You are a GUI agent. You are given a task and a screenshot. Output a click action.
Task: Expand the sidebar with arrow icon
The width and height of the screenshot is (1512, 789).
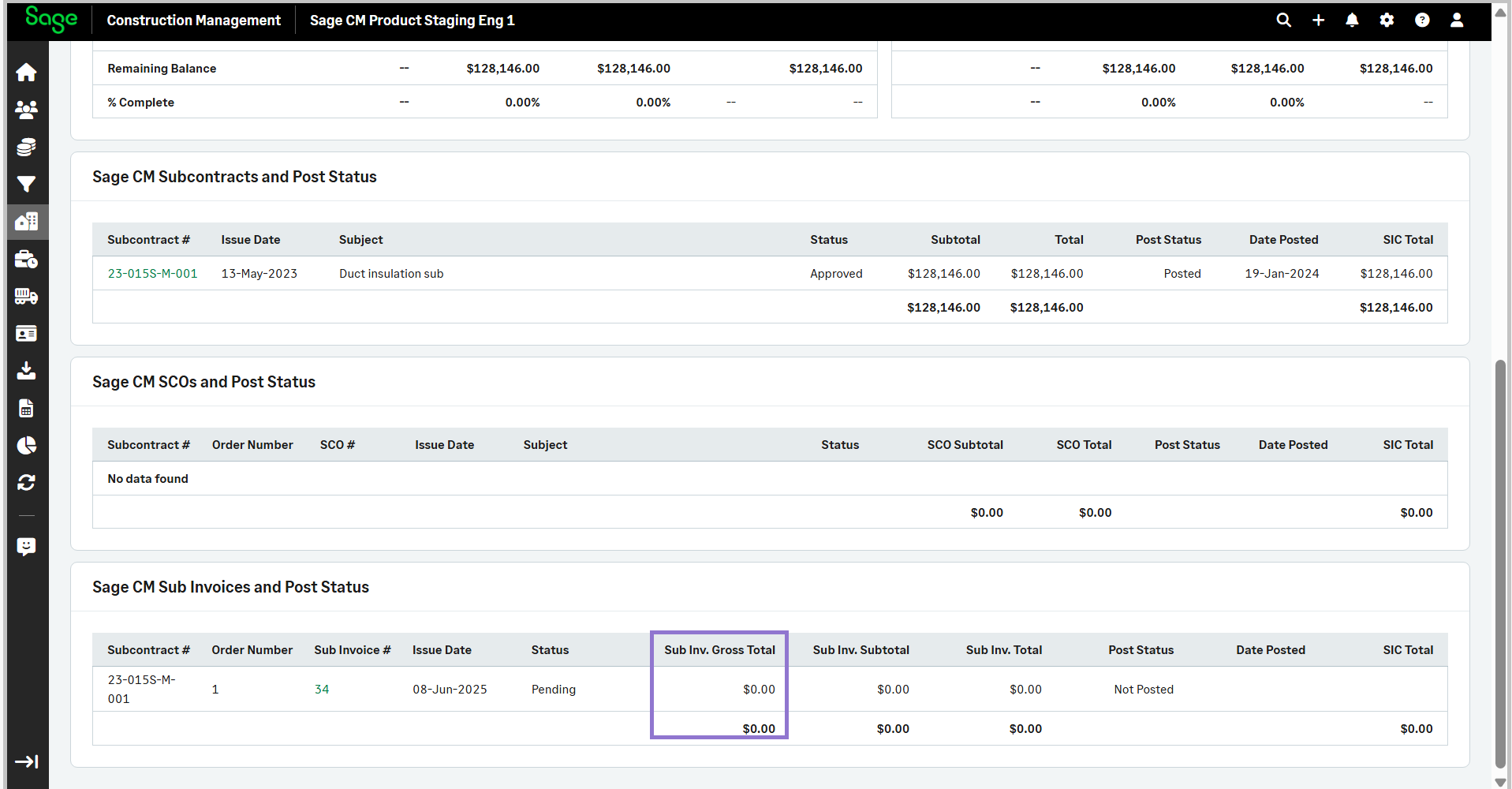[x=26, y=761]
